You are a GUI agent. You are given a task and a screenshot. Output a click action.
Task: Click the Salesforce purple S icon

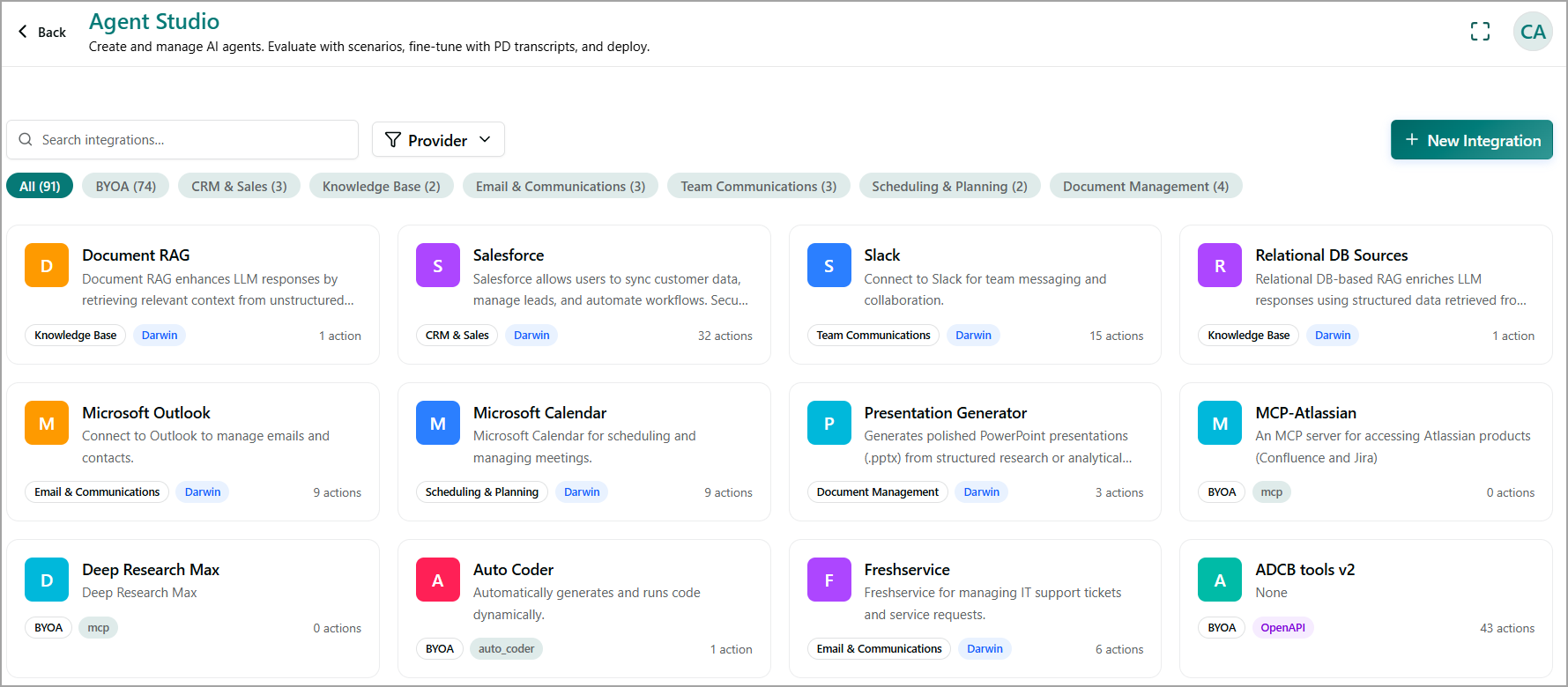point(438,265)
